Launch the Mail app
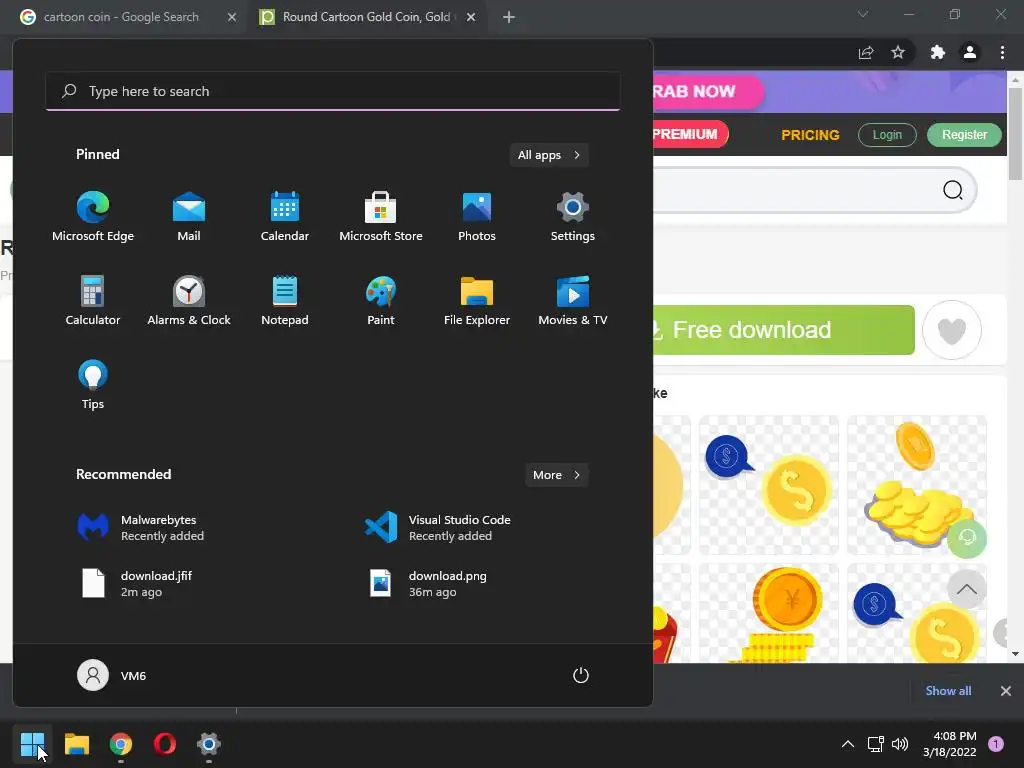1024x768 pixels. (189, 217)
